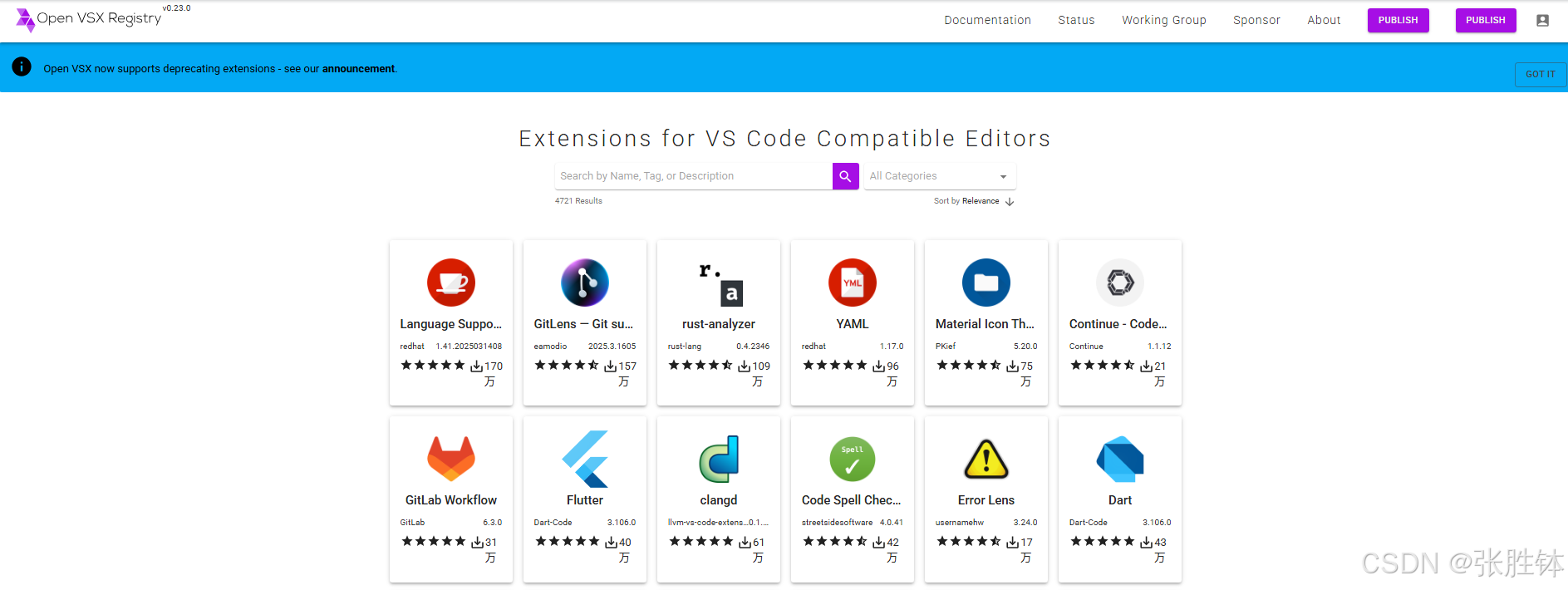Click version 1.17.0 on YAML card
Screen dimensions: 1568x590
(892, 347)
